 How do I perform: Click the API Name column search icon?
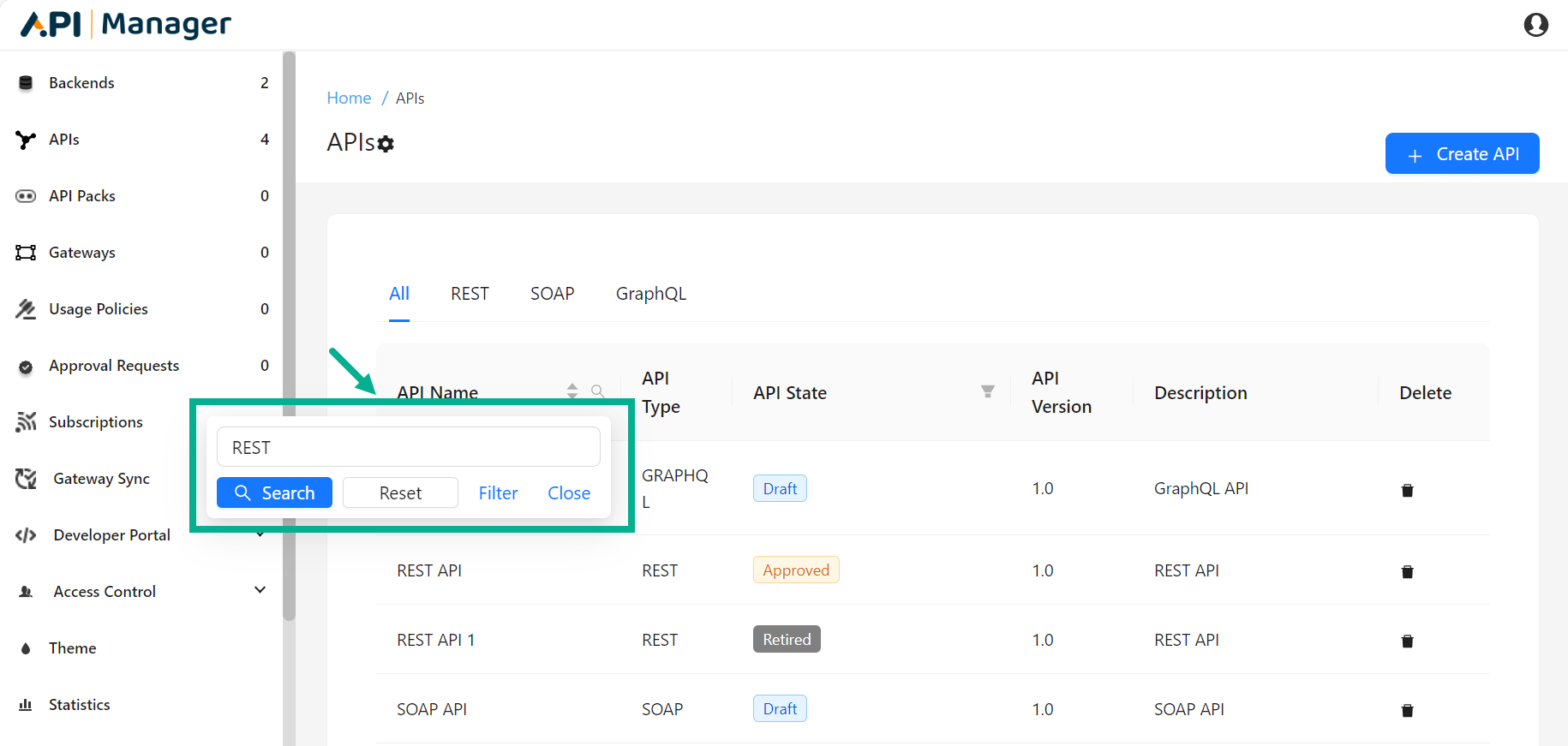(597, 391)
